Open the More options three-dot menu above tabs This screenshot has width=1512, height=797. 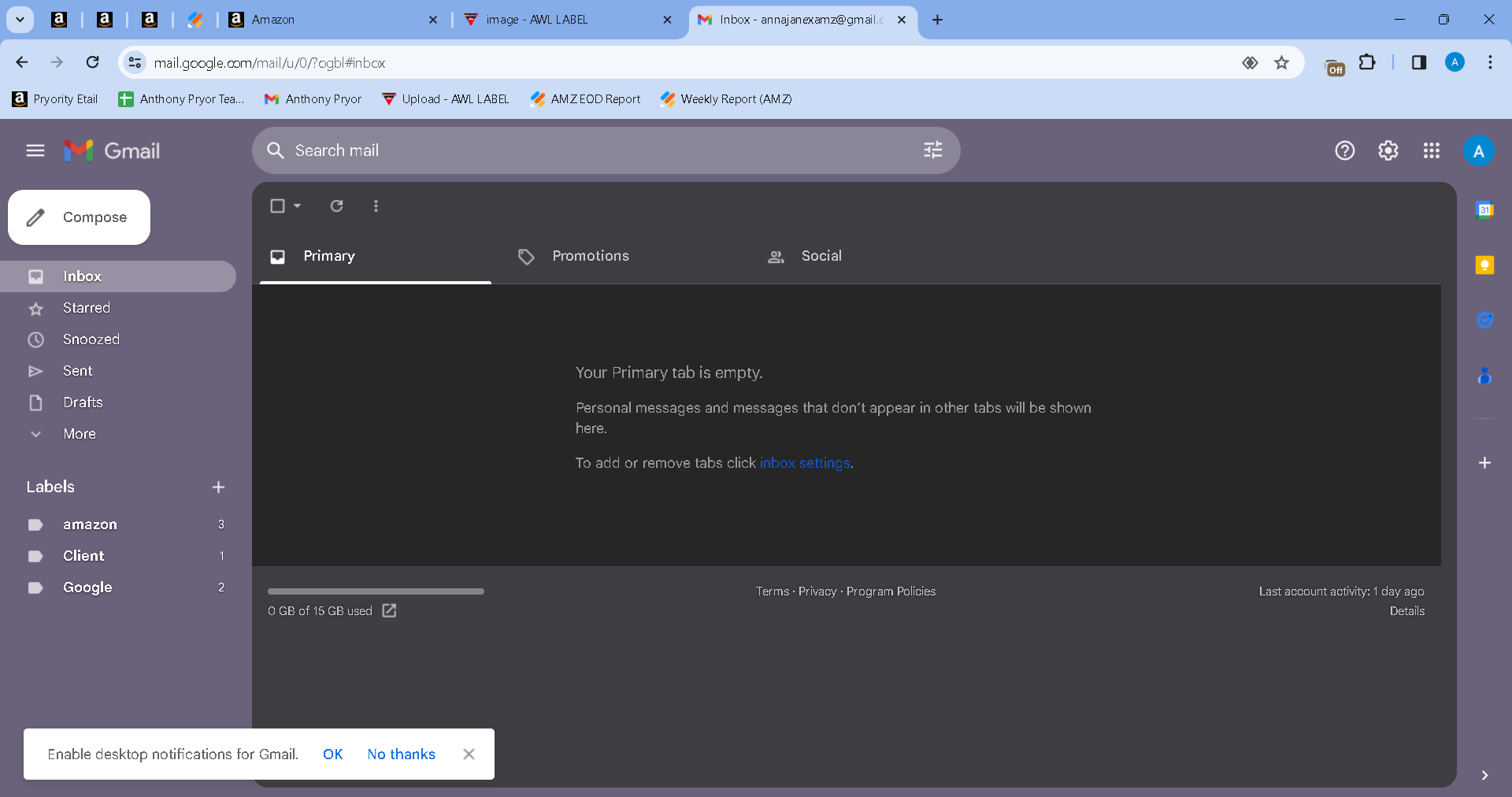click(x=376, y=206)
